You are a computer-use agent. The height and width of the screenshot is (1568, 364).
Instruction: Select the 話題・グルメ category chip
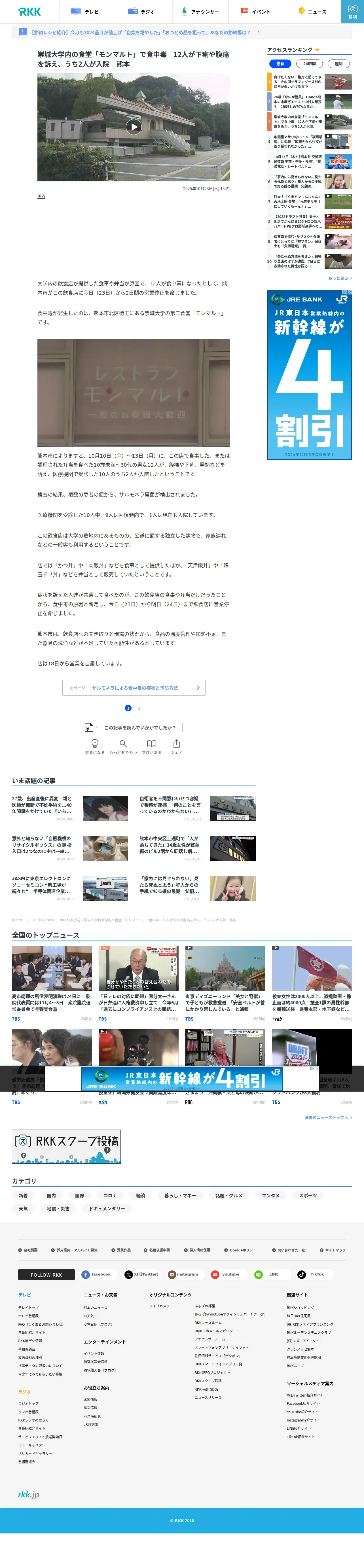coord(229,1195)
